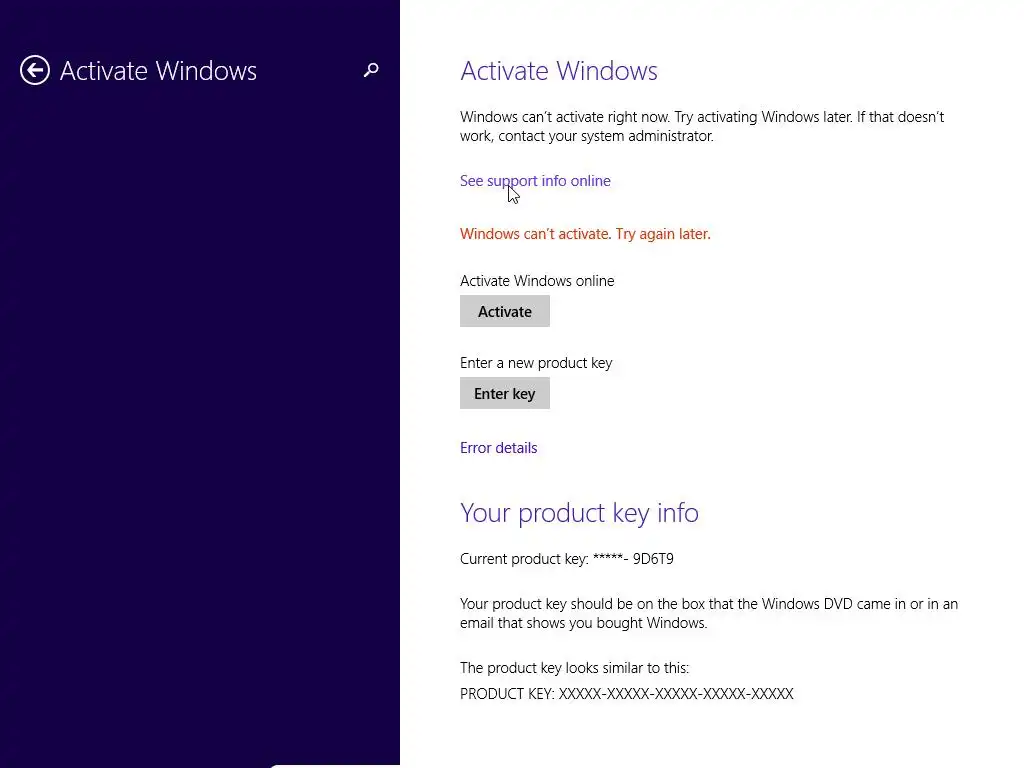Select the current product key ending 9D6T9
Screen dimensions: 1024x768
(567, 559)
